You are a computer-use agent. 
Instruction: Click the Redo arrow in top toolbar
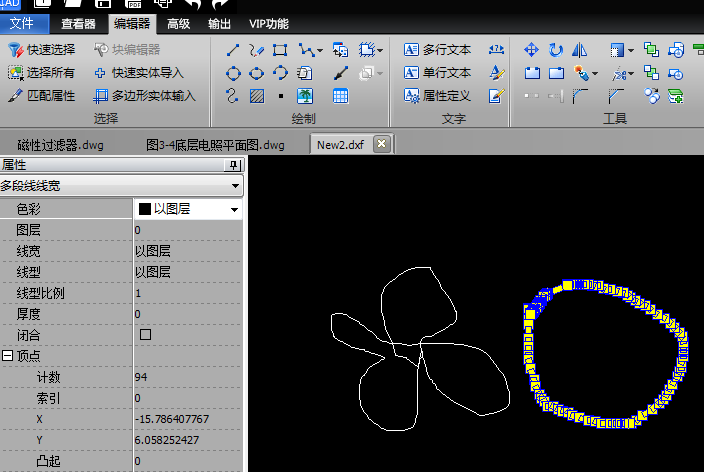220,4
